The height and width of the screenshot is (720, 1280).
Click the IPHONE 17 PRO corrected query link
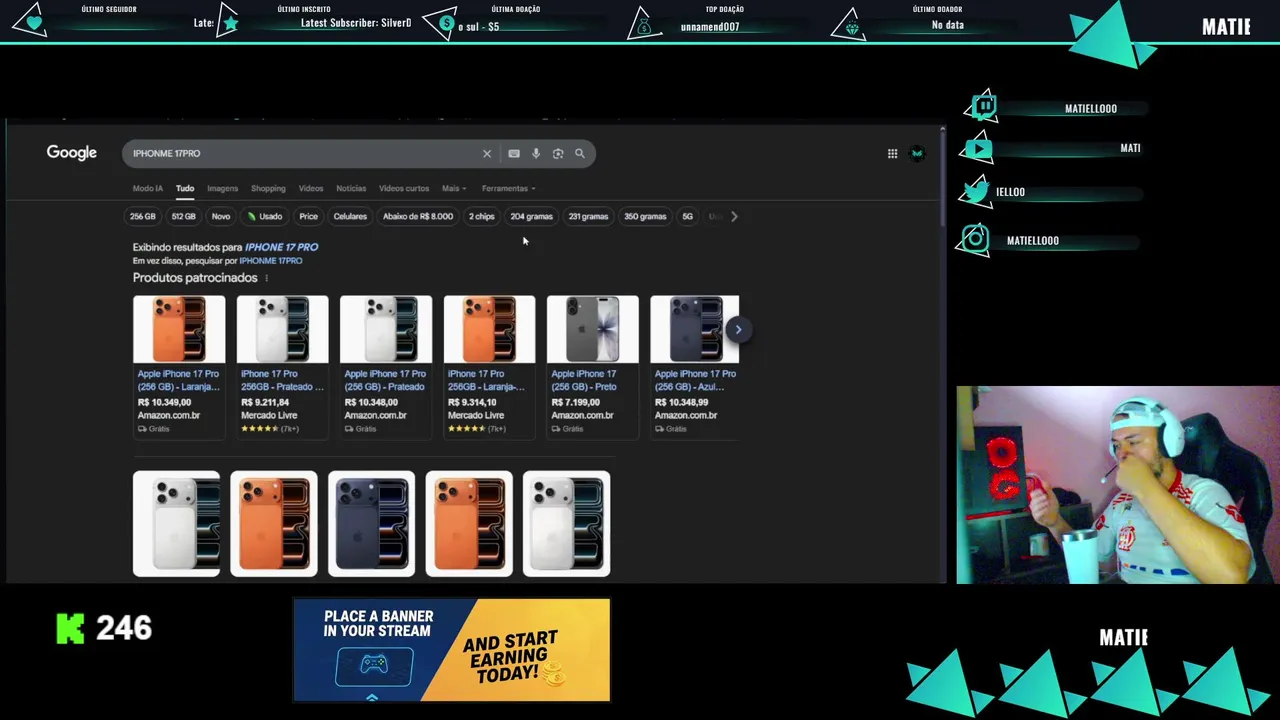click(x=282, y=247)
